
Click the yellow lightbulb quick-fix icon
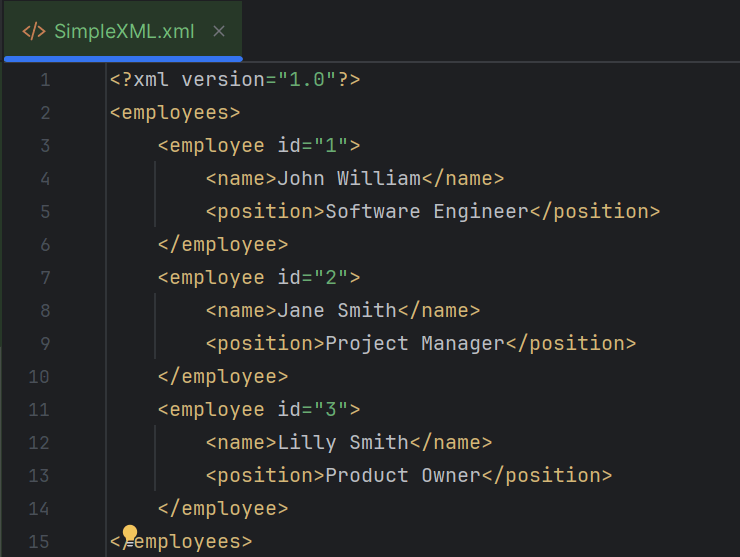(x=129, y=533)
